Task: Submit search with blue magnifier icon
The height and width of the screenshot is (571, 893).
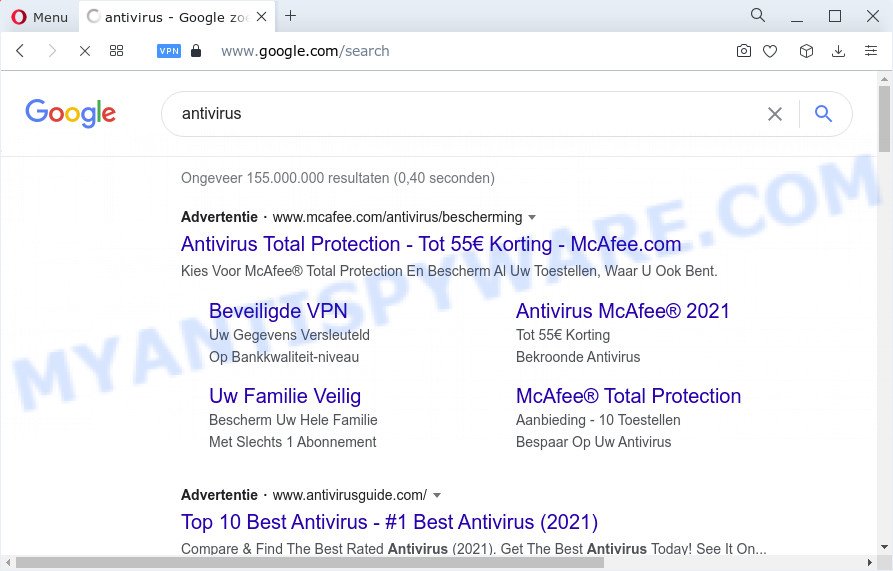Action: [824, 114]
